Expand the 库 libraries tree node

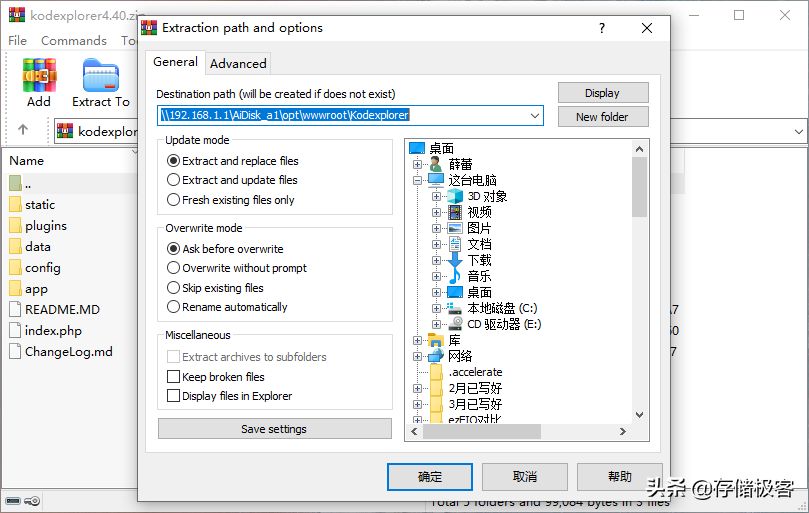pyautogui.click(x=417, y=340)
